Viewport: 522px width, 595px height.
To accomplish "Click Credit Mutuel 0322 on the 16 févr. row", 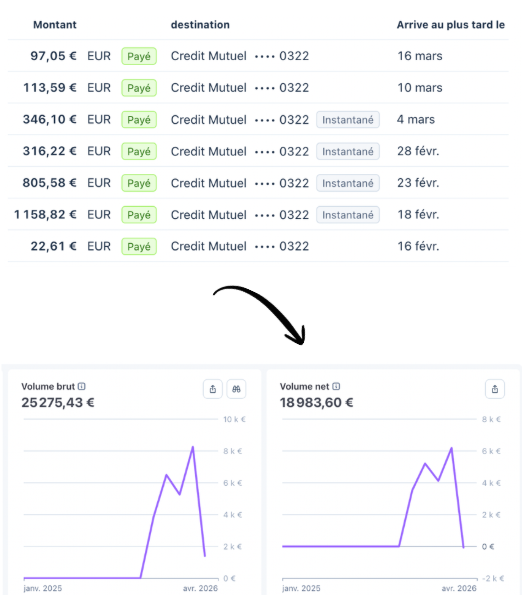I will 240,246.
